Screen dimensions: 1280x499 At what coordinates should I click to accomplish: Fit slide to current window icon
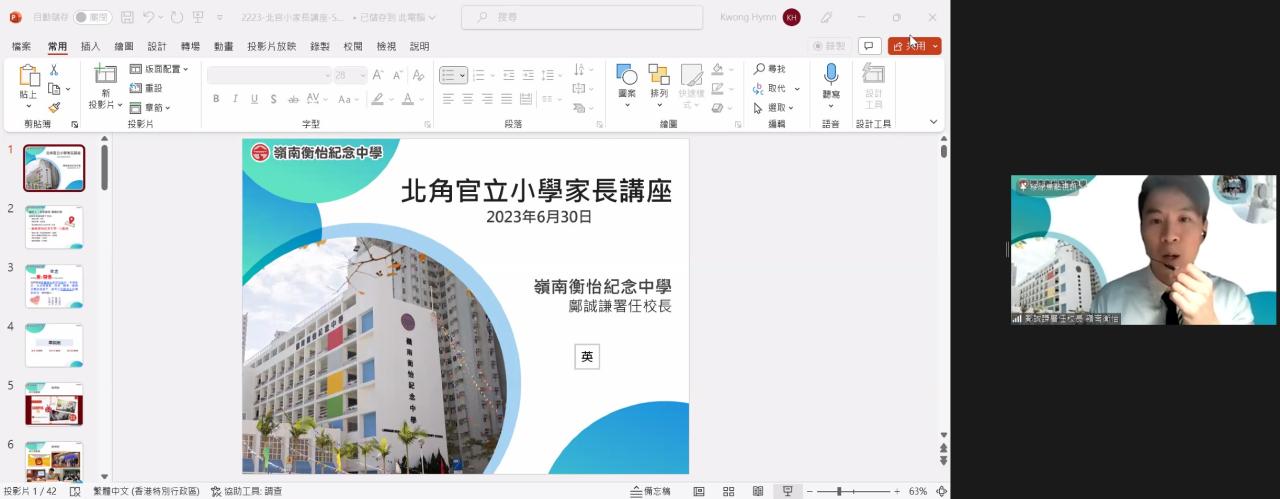pyautogui.click(x=940, y=491)
